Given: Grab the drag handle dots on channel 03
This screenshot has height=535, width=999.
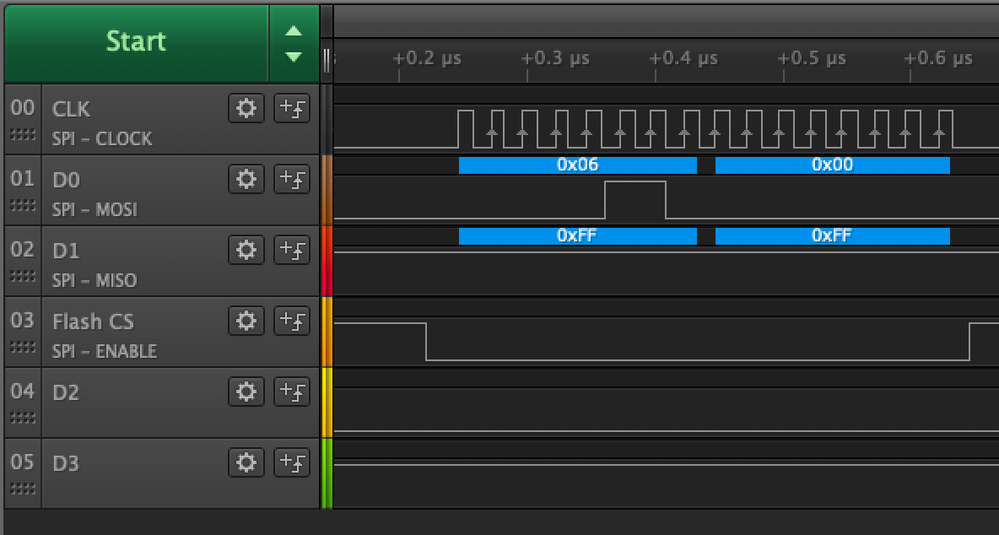Looking at the screenshot, I should [23, 347].
